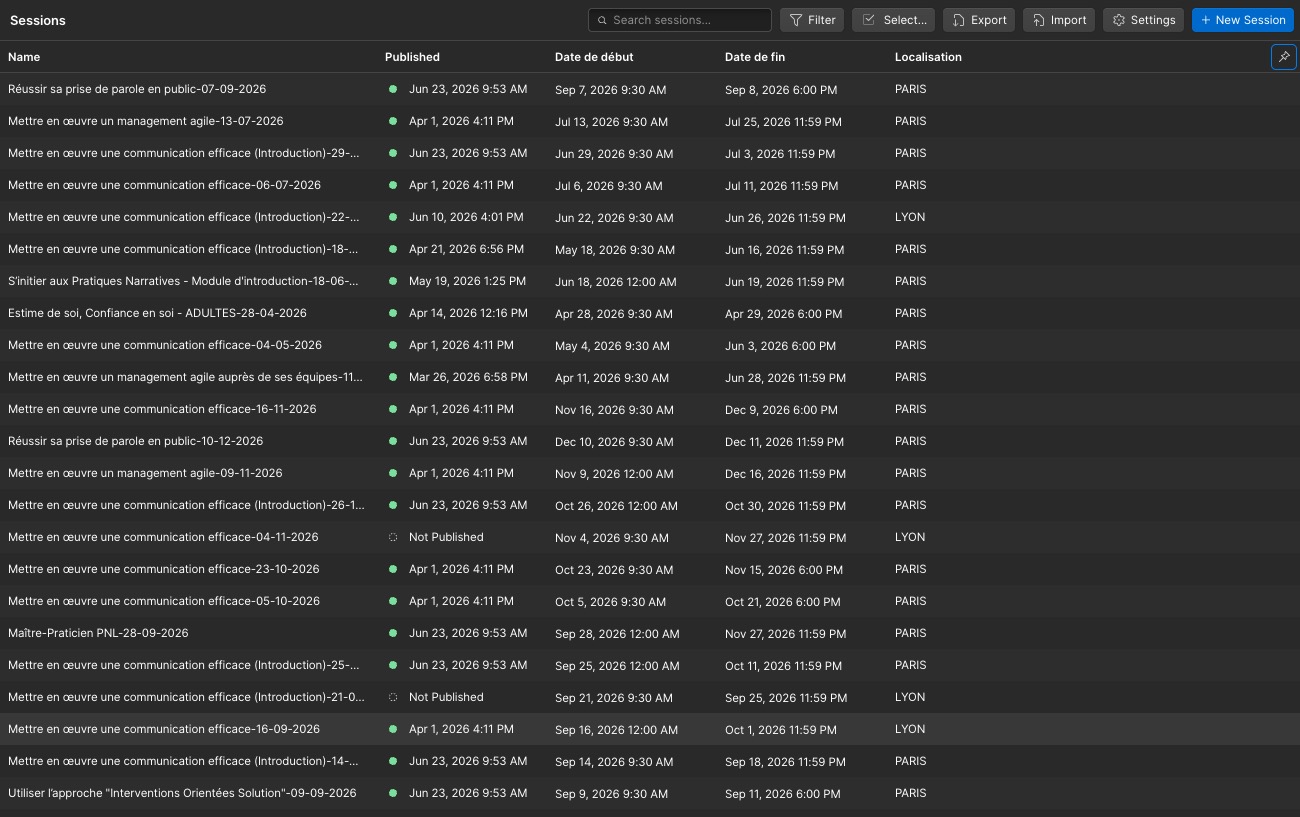The height and width of the screenshot is (817, 1300).
Task: Click end date Sep 8, 2026 6:00 PM
Action: coord(781,90)
